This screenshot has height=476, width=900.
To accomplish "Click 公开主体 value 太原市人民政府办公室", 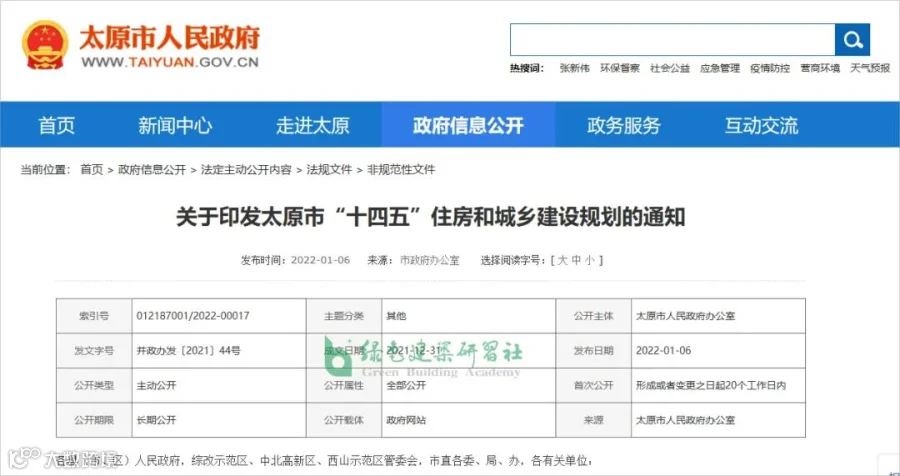I will 686,316.
